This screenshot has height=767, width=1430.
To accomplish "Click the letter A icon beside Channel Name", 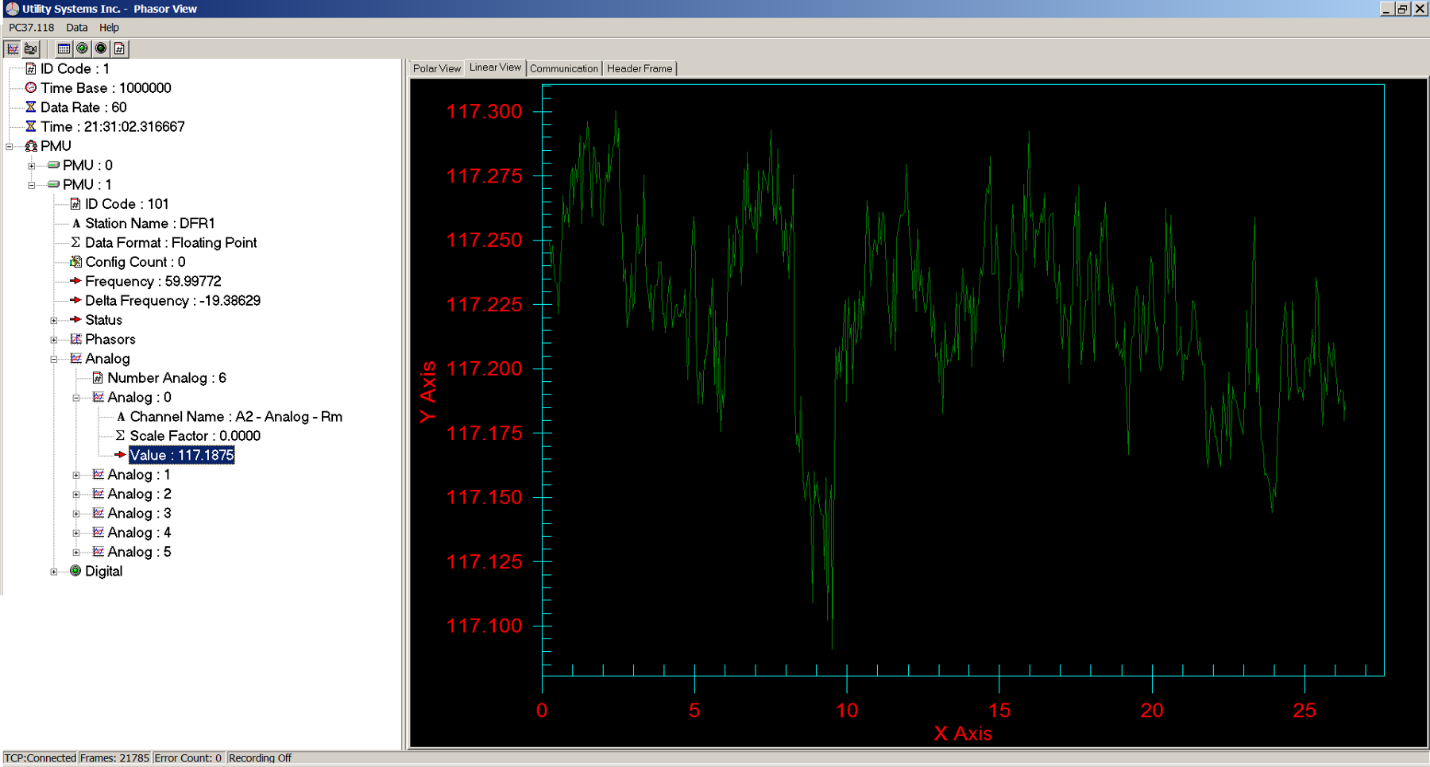I will click(x=121, y=417).
